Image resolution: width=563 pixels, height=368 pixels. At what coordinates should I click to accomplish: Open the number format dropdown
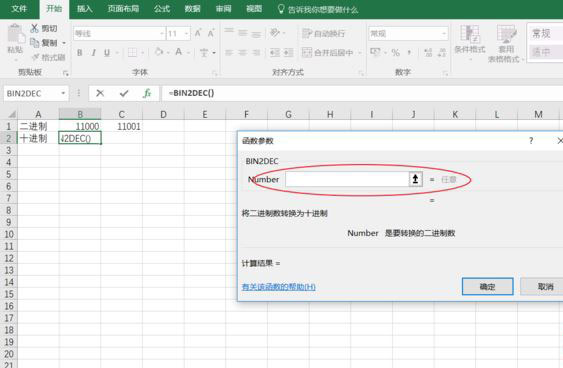pyautogui.click(x=444, y=34)
